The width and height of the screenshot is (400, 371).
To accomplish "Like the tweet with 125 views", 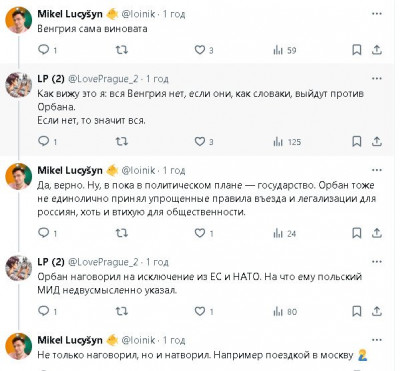I will coord(200,142).
